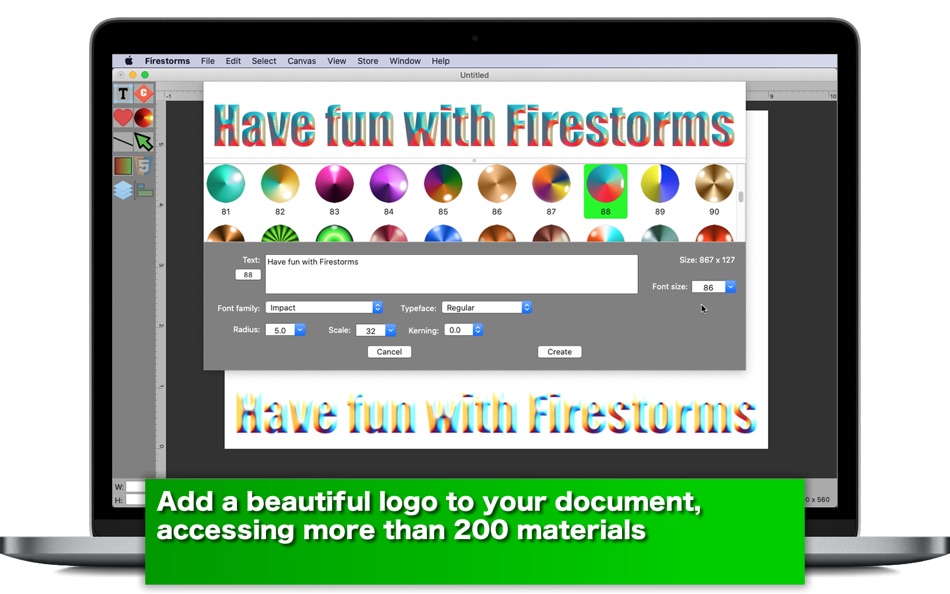Pick the green arrow selection tool

coord(144,142)
